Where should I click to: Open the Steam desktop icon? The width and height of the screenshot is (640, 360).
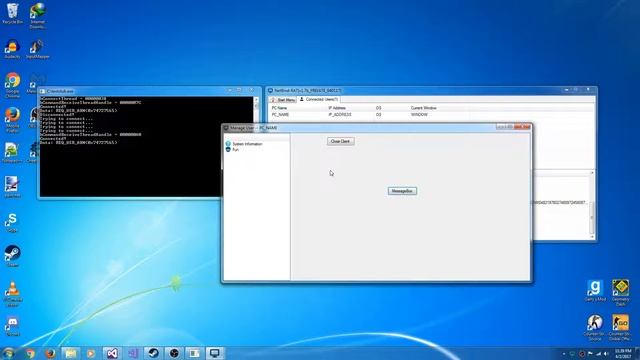(12, 256)
